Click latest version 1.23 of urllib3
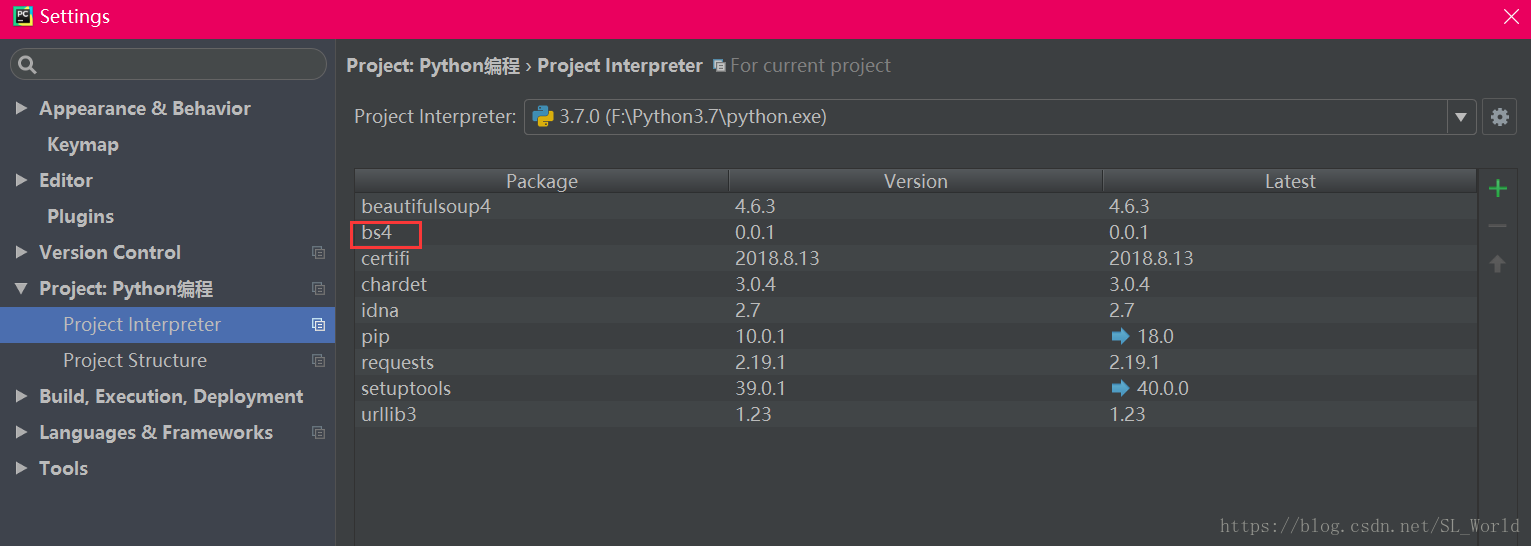The image size is (1531, 546). coord(1127,415)
